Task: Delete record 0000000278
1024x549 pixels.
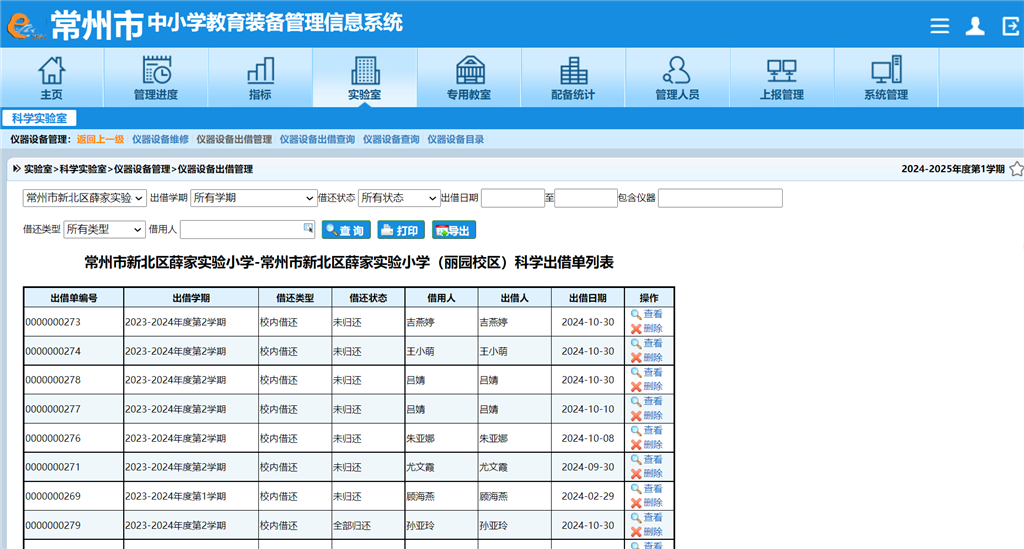Action: pos(647,386)
